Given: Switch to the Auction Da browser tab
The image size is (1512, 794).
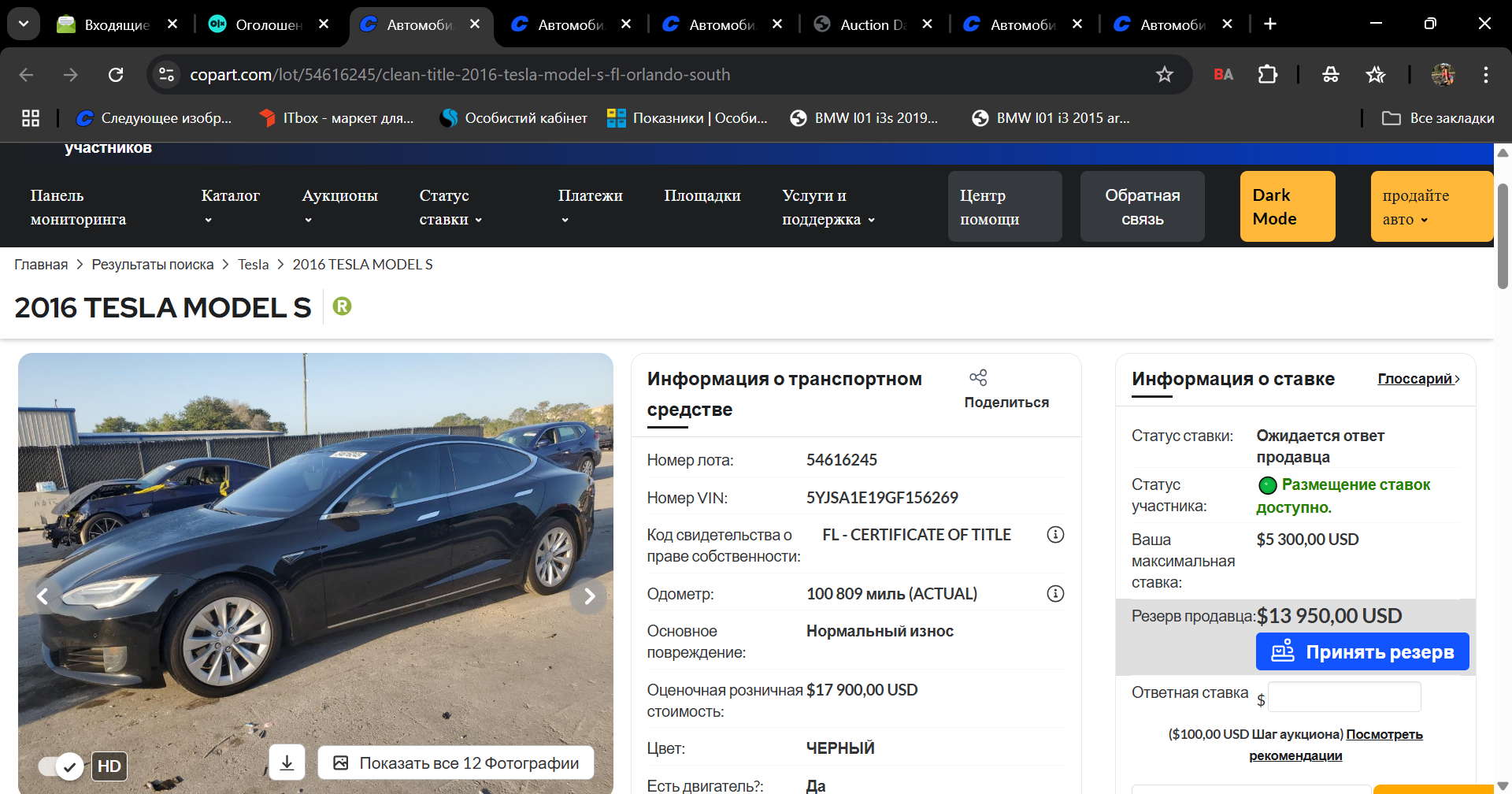Looking at the screenshot, I should click(873, 24).
